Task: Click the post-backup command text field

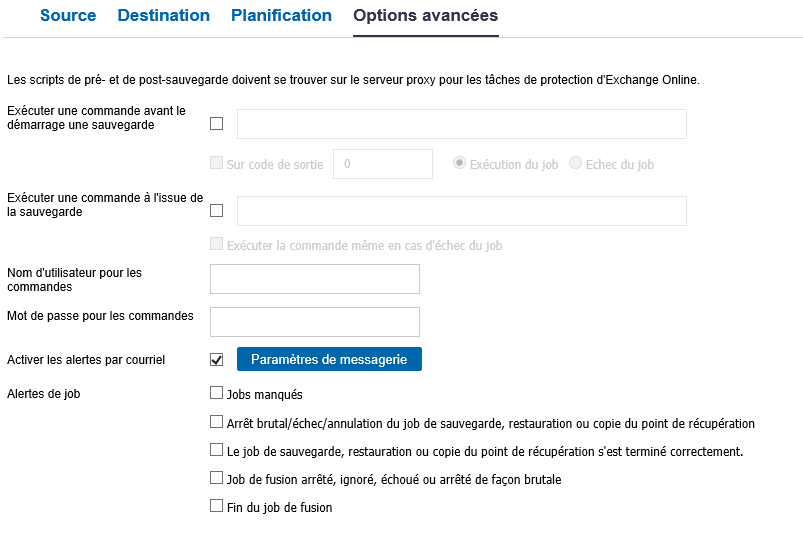Action: [461, 211]
